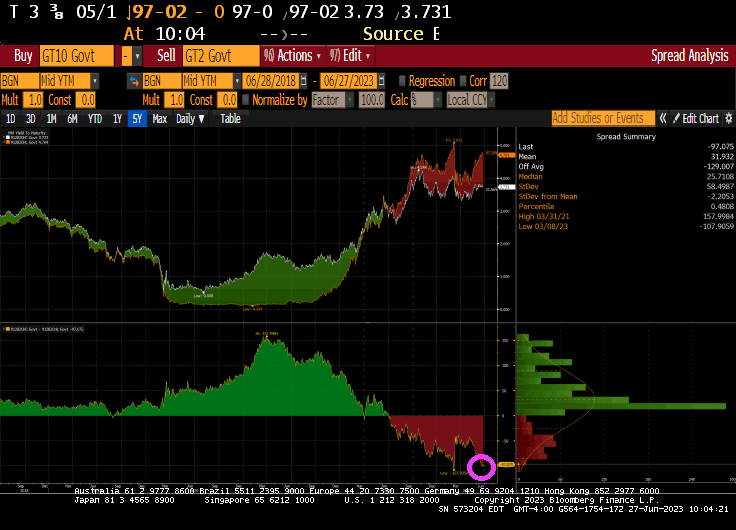Click the Table view button
This screenshot has width=736, height=530.
[x=230, y=119]
